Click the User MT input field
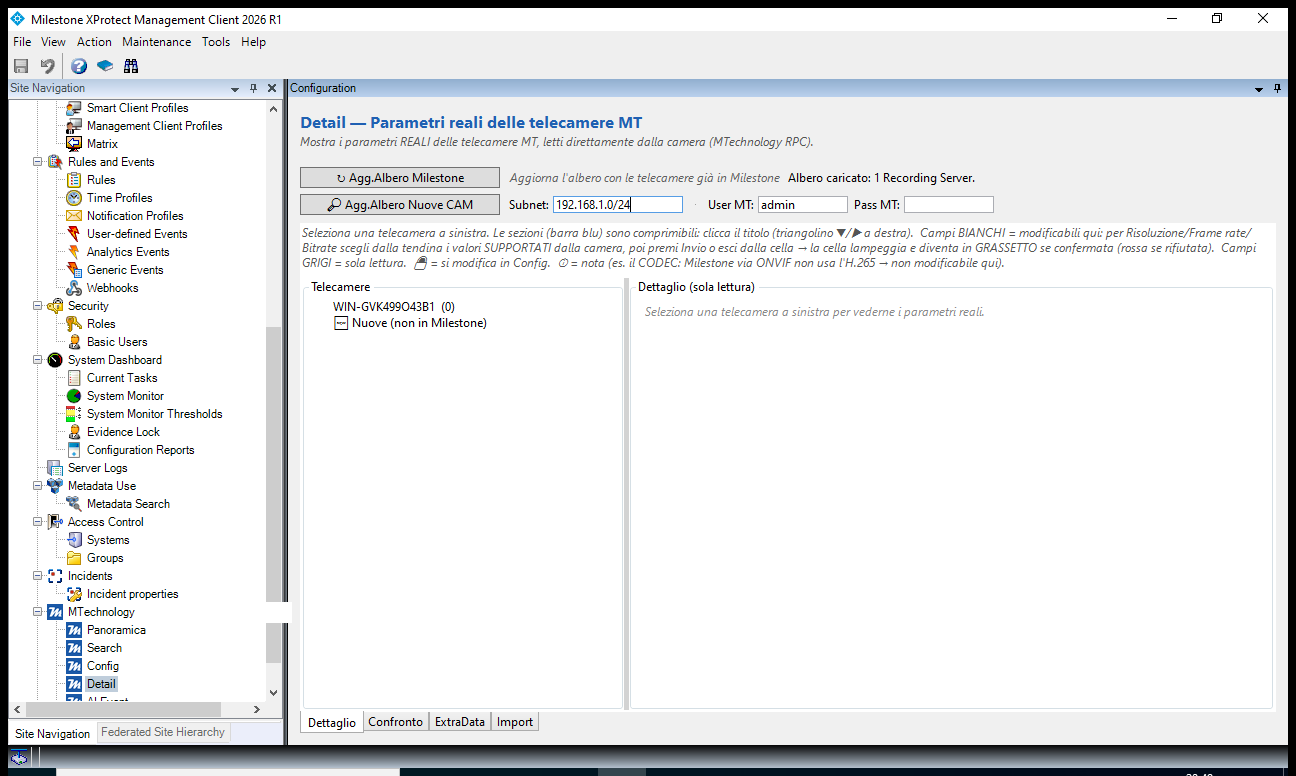Image resolution: width=1296 pixels, height=776 pixels. (803, 204)
